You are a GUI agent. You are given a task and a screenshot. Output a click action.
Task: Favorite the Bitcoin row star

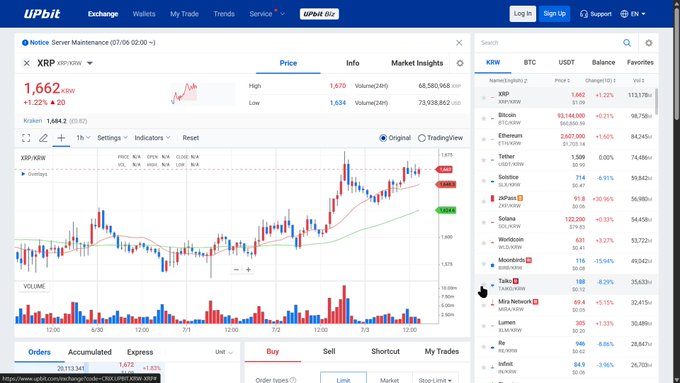(x=484, y=118)
